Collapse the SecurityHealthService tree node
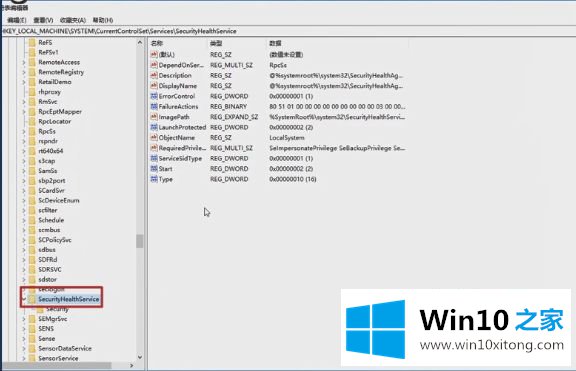The width and height of the screenshot is (576, 371). coord(24,299)
